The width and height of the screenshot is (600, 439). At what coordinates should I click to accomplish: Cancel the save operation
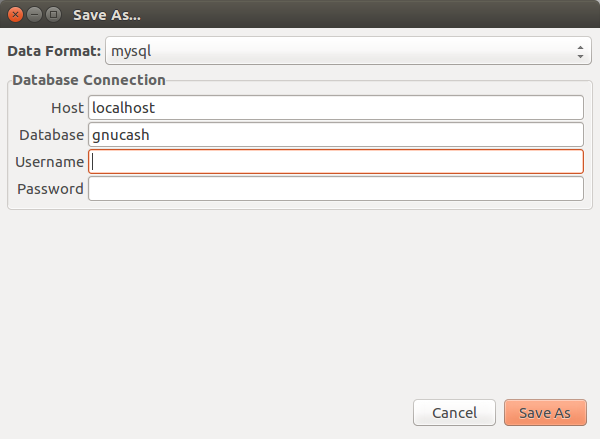coord(454,413)
